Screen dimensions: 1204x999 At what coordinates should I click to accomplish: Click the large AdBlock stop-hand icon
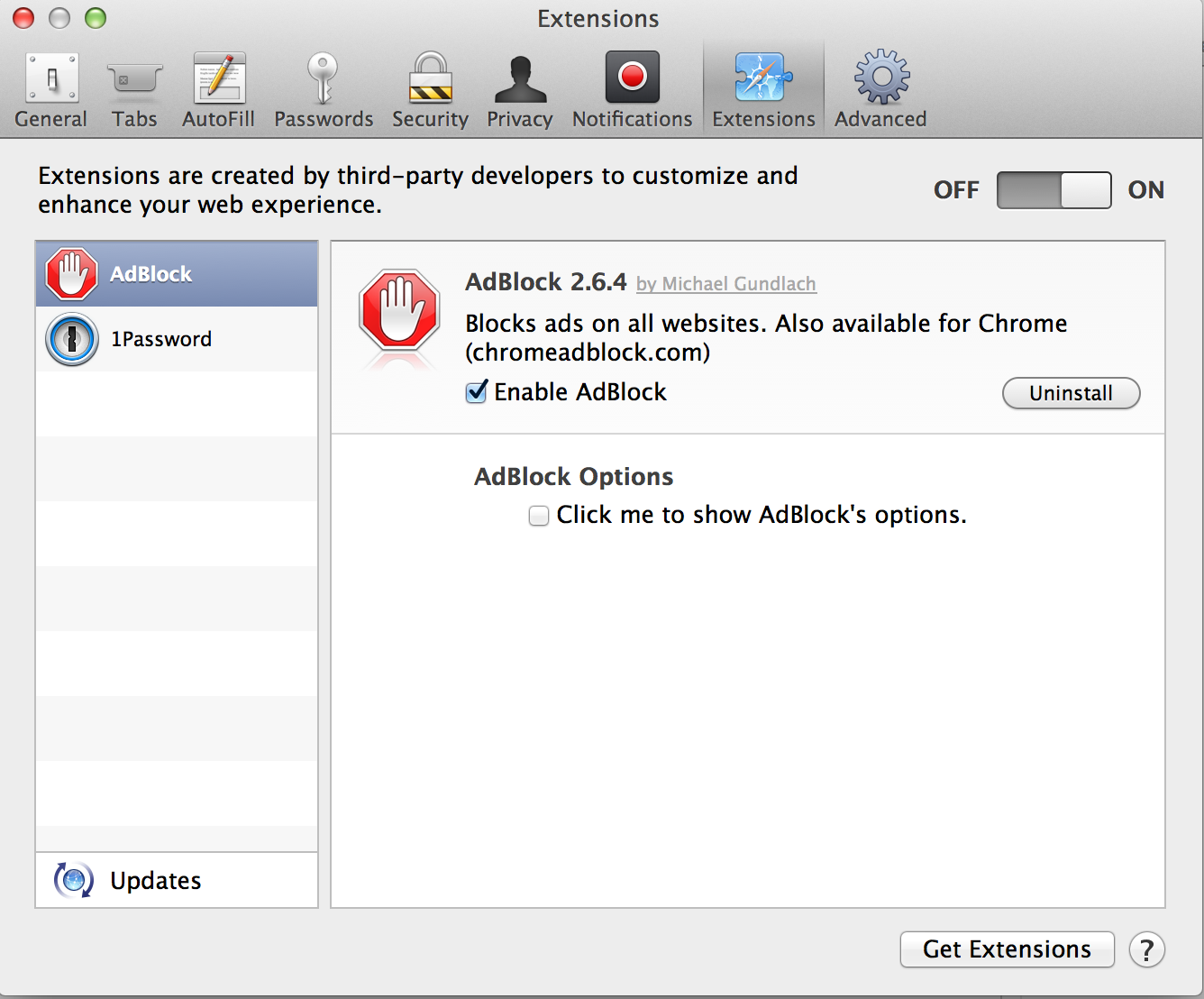(399, 310)
